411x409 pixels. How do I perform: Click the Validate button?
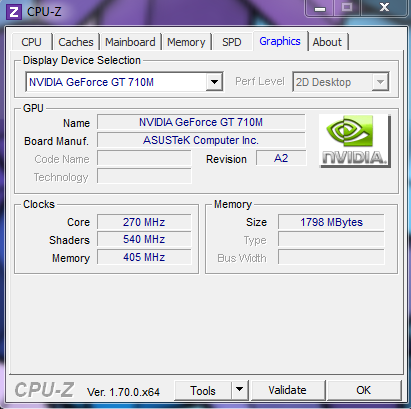288,390
